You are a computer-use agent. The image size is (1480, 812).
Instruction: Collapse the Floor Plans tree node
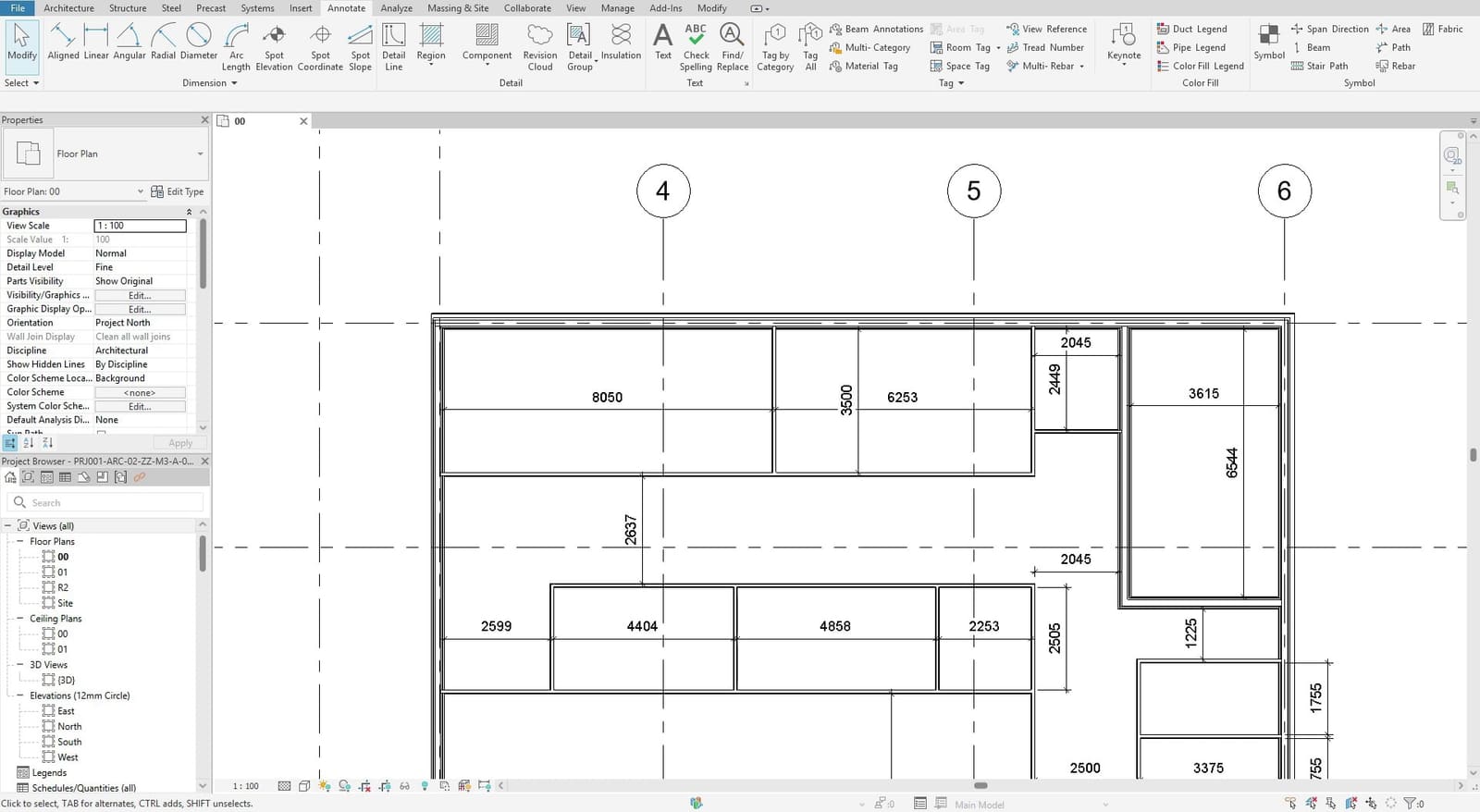pyautogui.click(x=20, y=541)
